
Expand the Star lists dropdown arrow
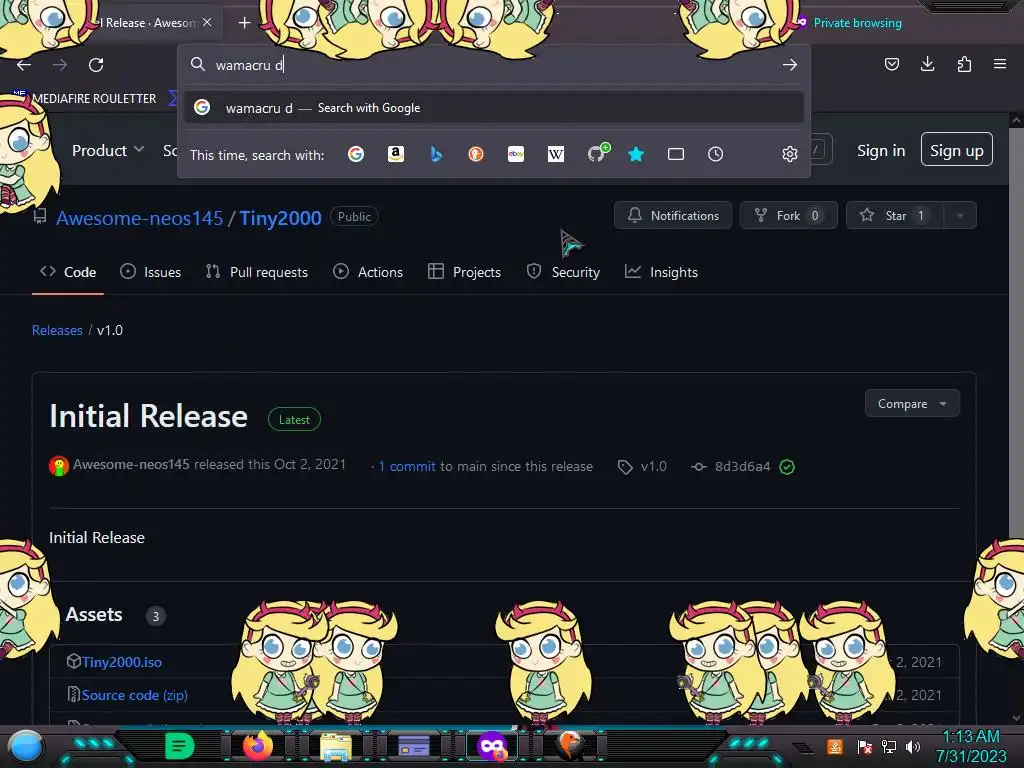(x=960, y=216)
